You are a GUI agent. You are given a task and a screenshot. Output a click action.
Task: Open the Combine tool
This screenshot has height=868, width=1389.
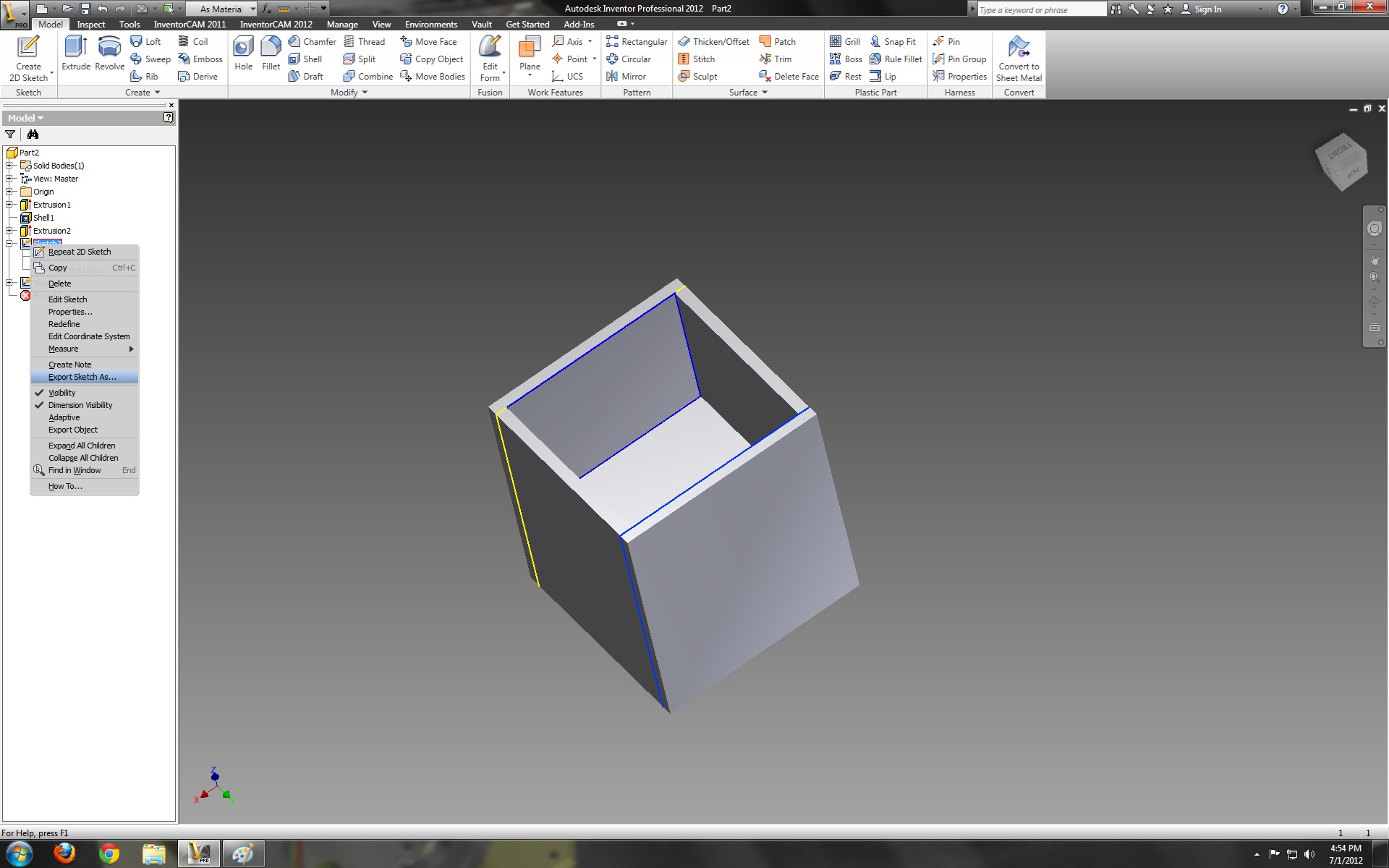coord(368,77)
